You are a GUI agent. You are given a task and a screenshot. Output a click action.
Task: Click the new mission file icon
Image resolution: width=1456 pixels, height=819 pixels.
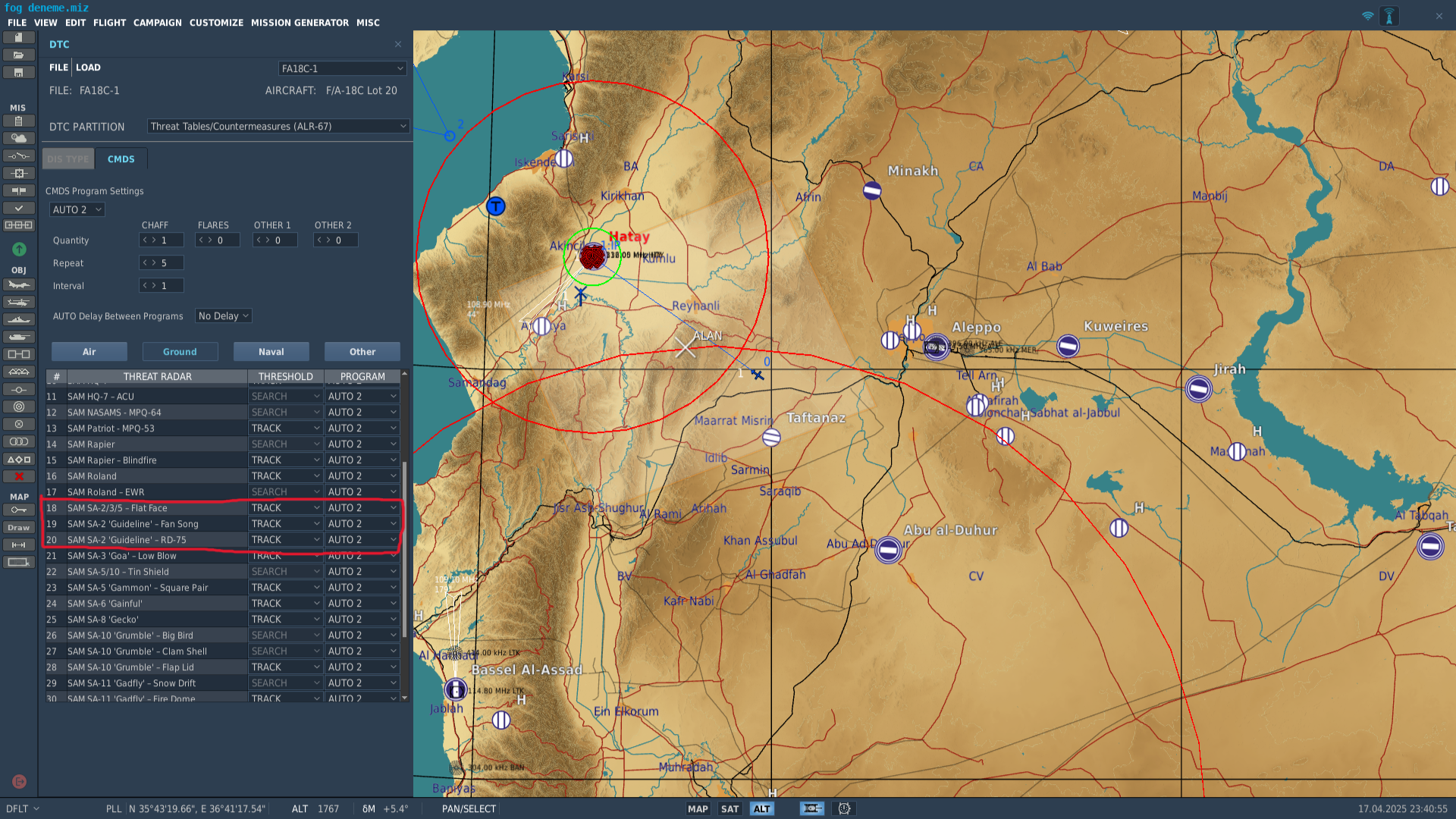pyautogui.click(x=19, y=37)
